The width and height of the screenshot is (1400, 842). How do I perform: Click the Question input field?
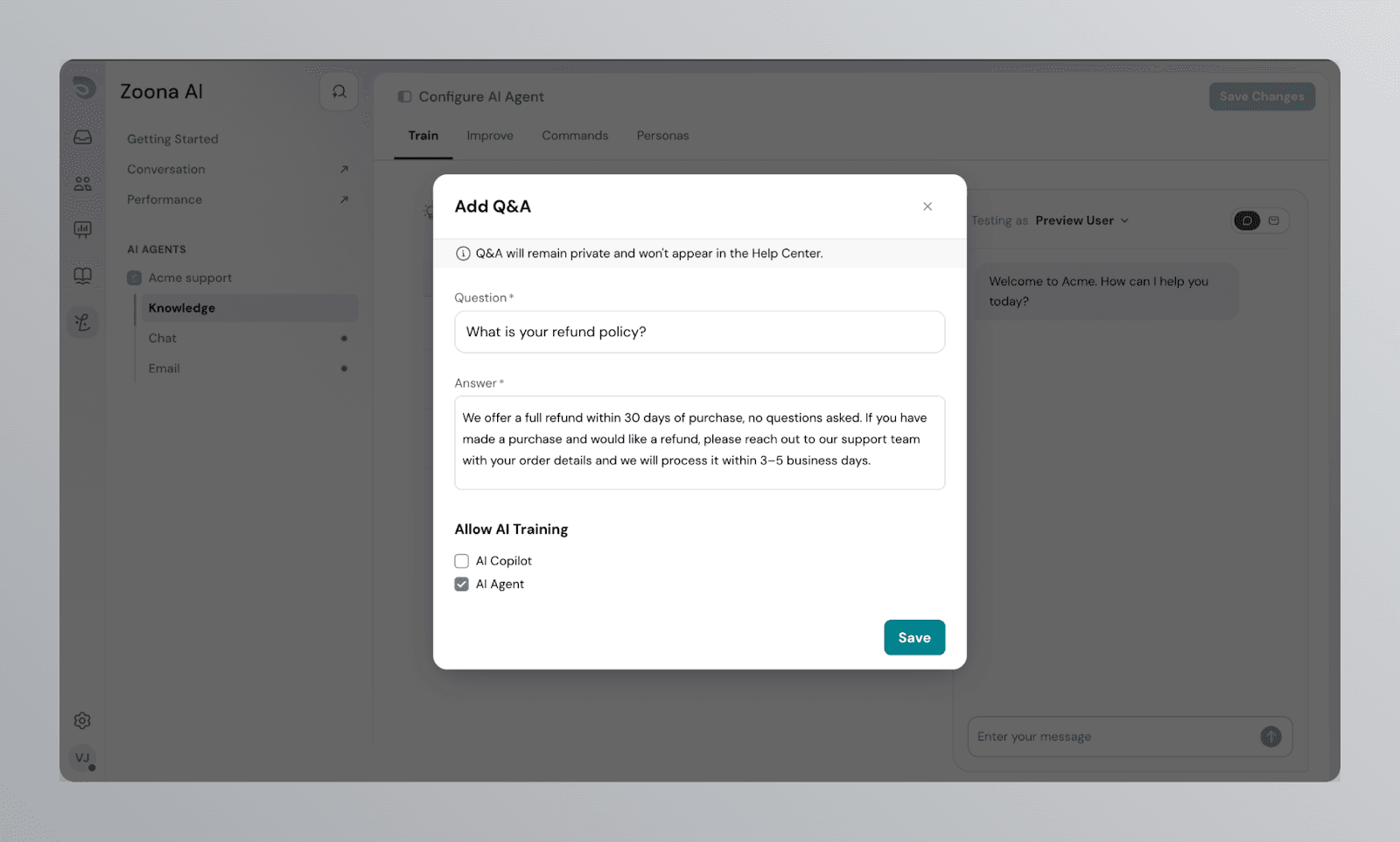[699, 333]
